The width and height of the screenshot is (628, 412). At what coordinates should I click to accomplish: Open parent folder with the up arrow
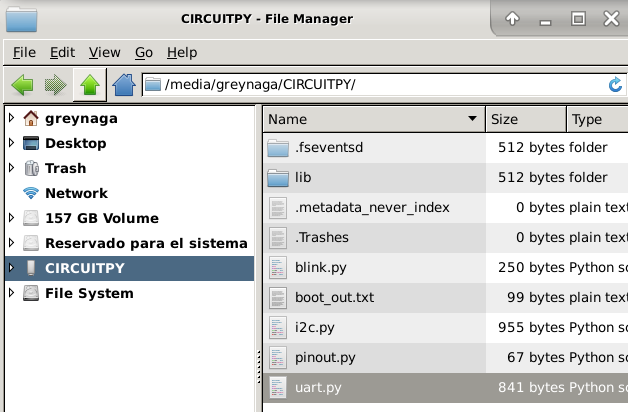click(x=90, y=85)
